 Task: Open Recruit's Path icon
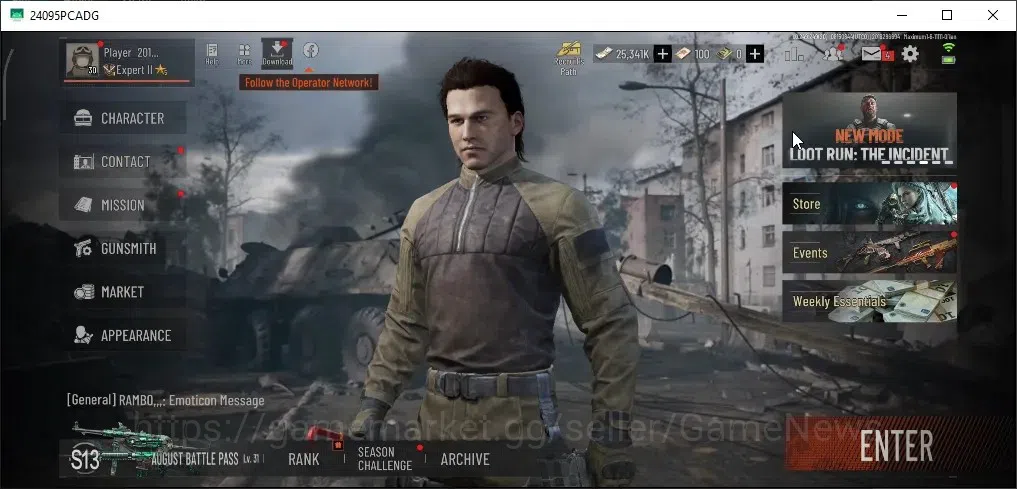coord(569,58)
